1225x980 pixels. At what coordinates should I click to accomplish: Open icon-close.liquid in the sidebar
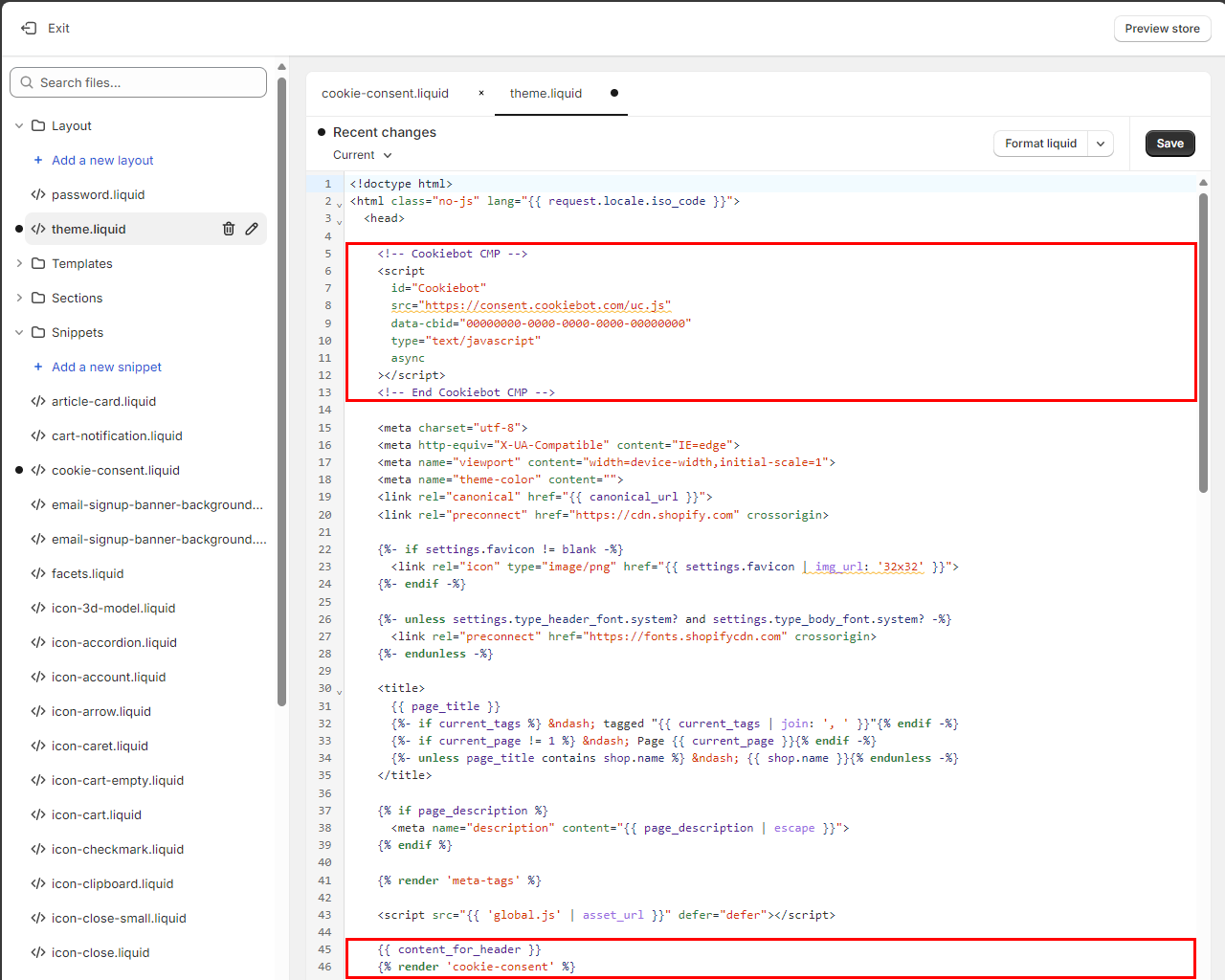click(x=100, y=952)
